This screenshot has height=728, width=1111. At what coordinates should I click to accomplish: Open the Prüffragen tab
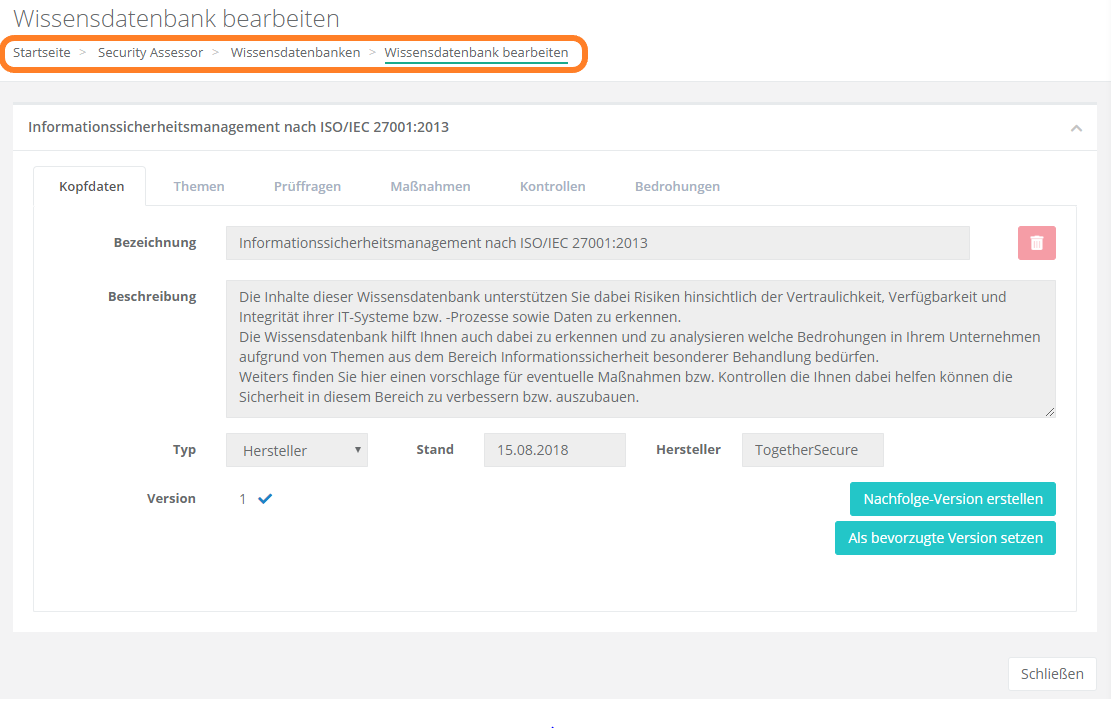pos(307,186)
